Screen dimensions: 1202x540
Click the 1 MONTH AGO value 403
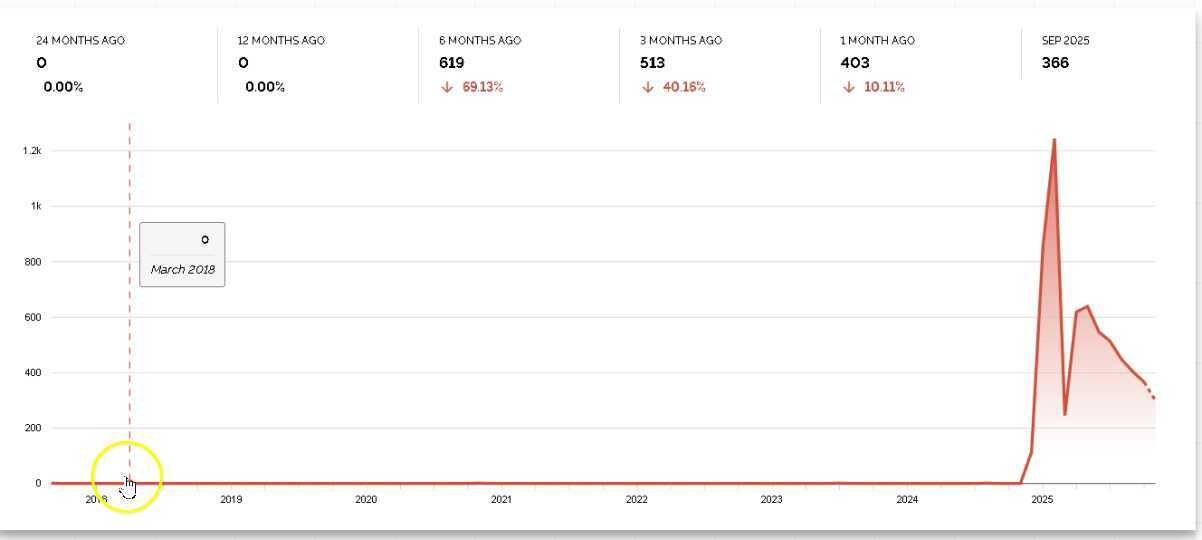(x=854, y=63)
